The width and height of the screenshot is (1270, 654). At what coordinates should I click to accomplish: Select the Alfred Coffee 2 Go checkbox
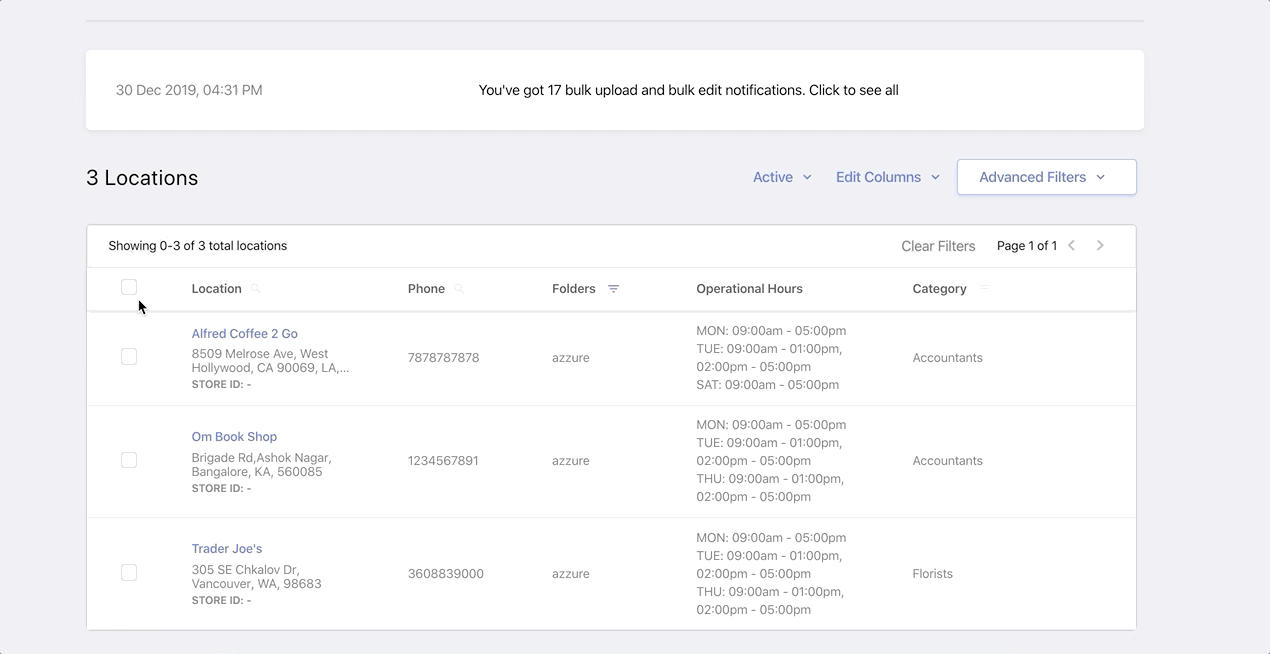click(129, 357)
